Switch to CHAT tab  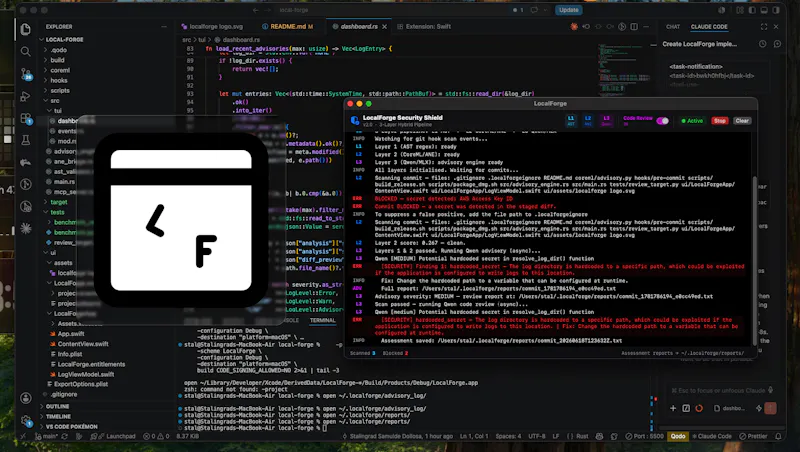coord(672,27)
